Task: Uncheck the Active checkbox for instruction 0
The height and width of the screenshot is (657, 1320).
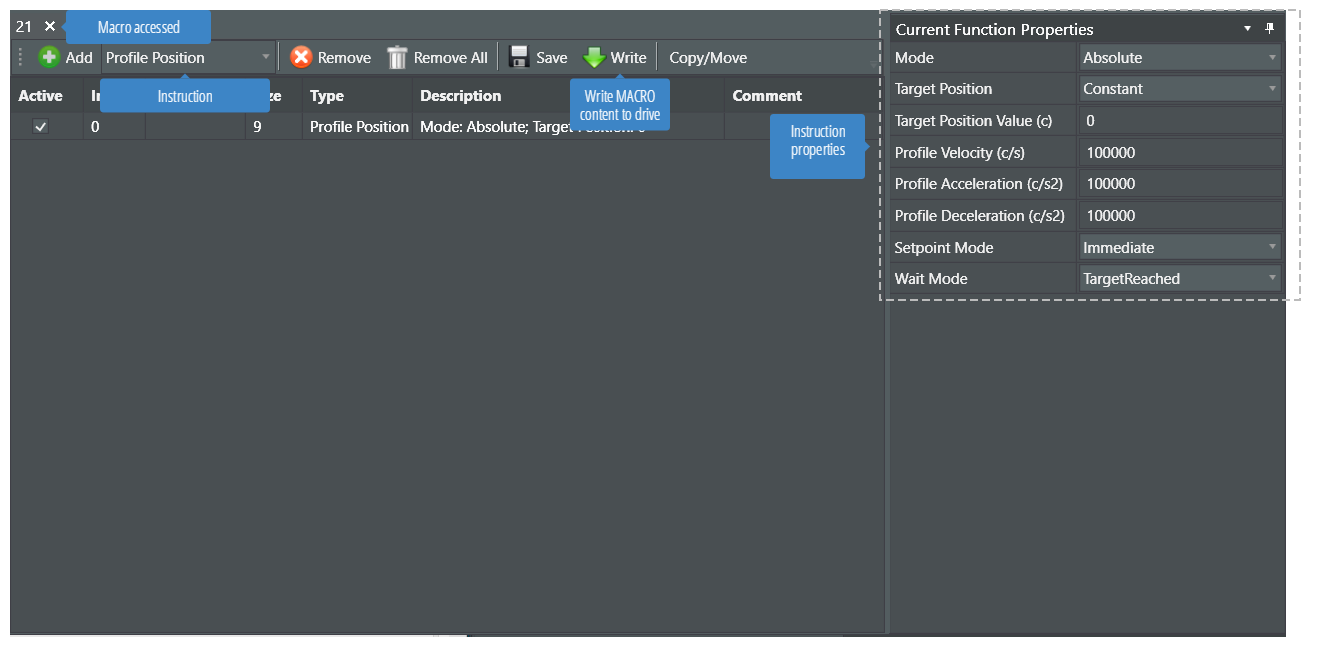Action: (41, 127)
